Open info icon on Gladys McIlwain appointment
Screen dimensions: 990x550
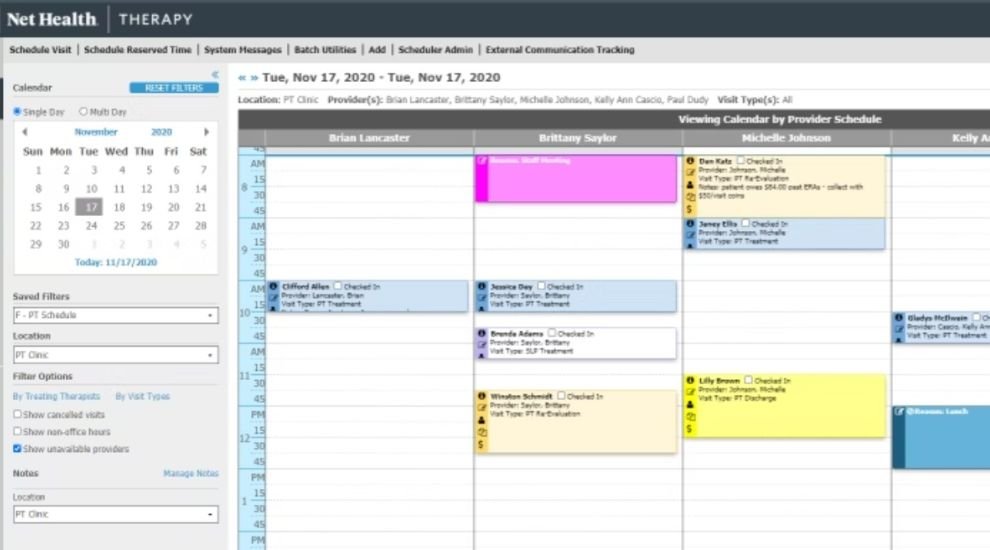pos(899,318)
